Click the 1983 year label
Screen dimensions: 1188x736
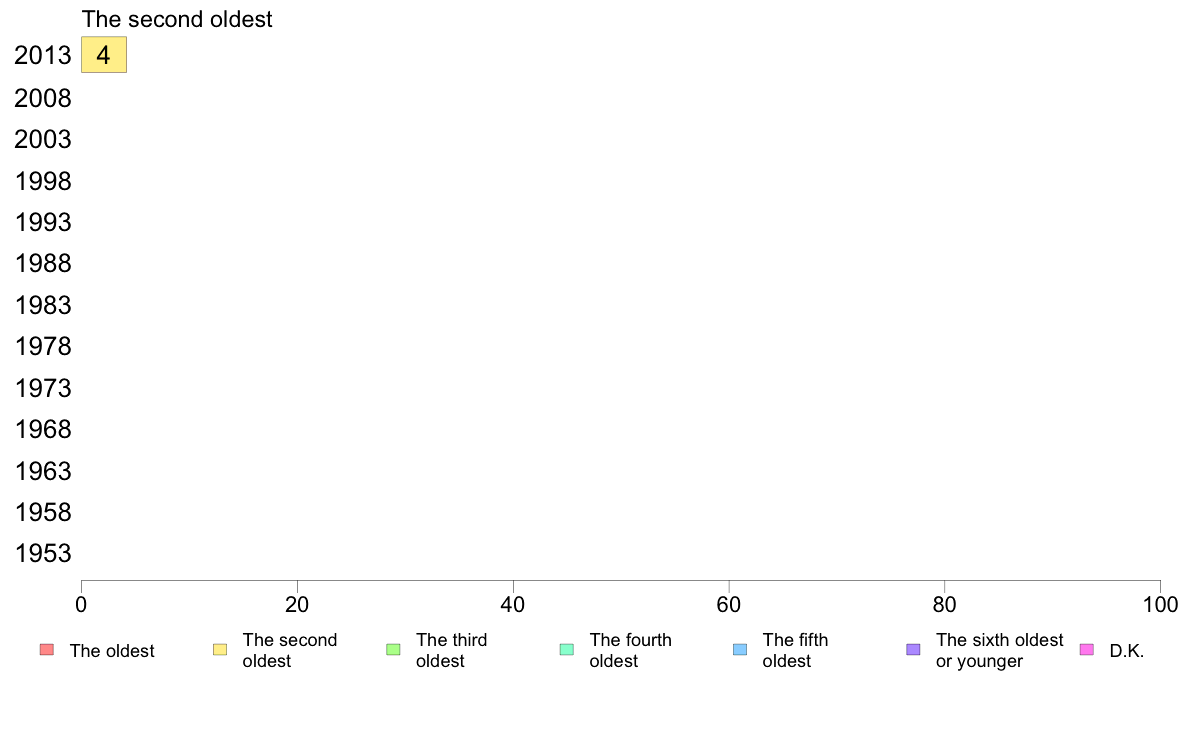(x=43, y=305)
